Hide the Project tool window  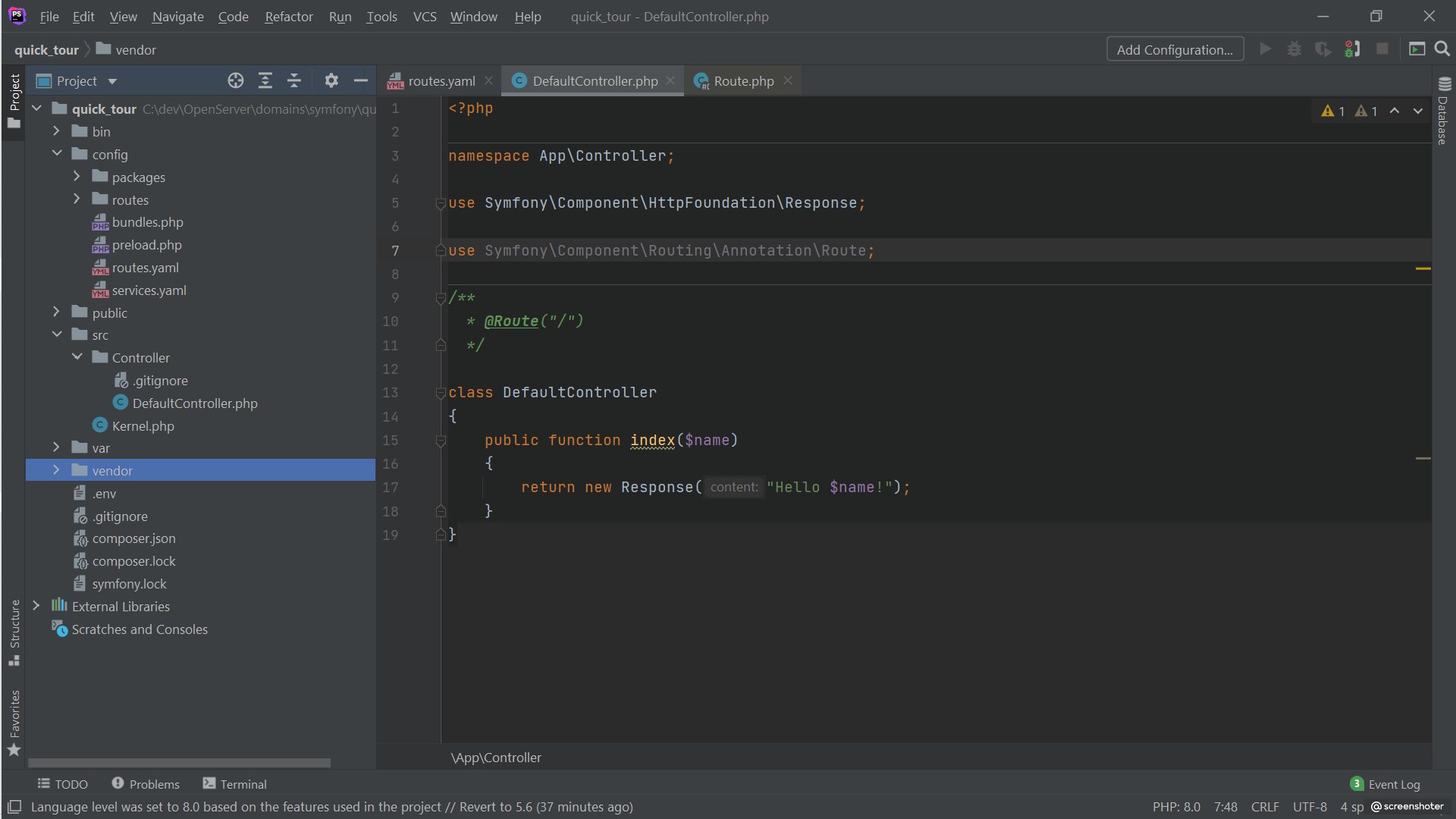(x=361, y=80)
